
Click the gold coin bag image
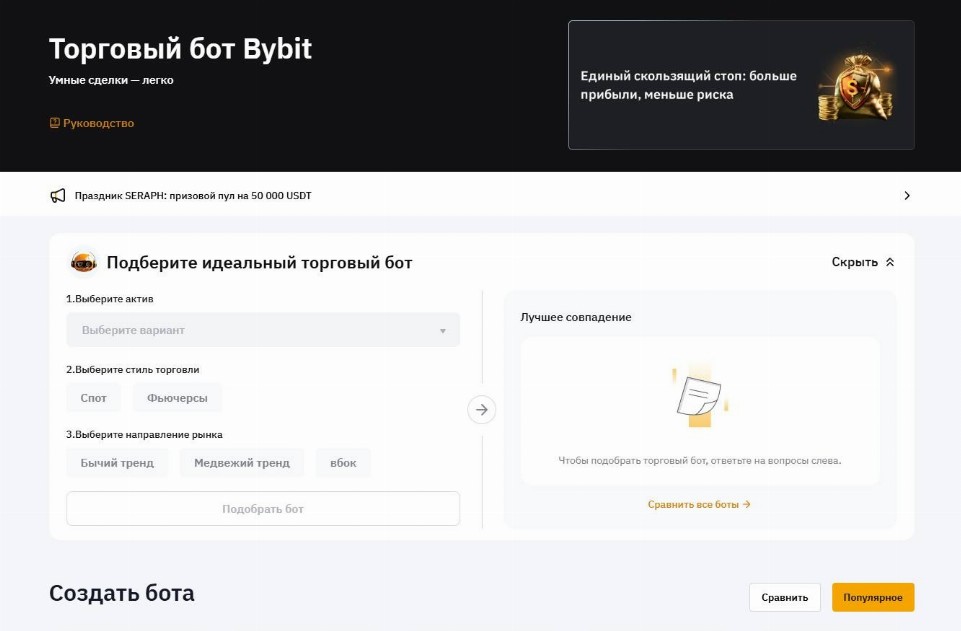pyautogui.click(x=854, y=86)
